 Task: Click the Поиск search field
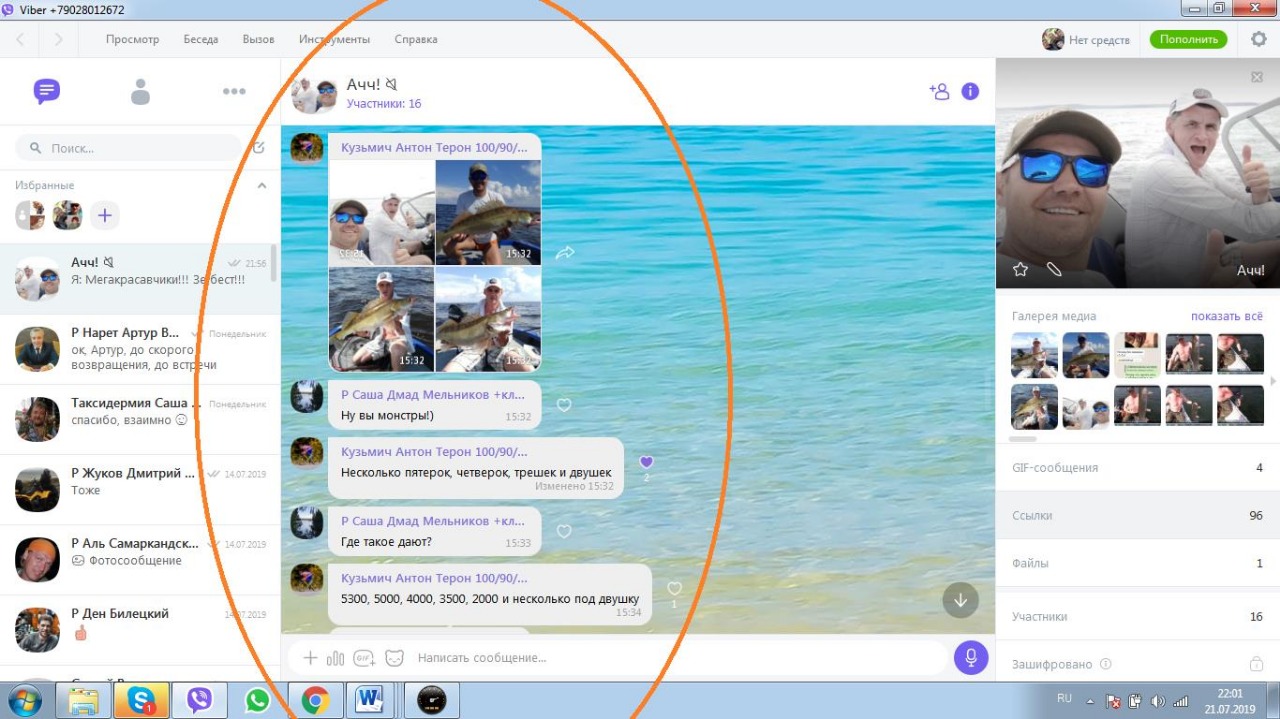pyautogui.click(x=128, y=148)
